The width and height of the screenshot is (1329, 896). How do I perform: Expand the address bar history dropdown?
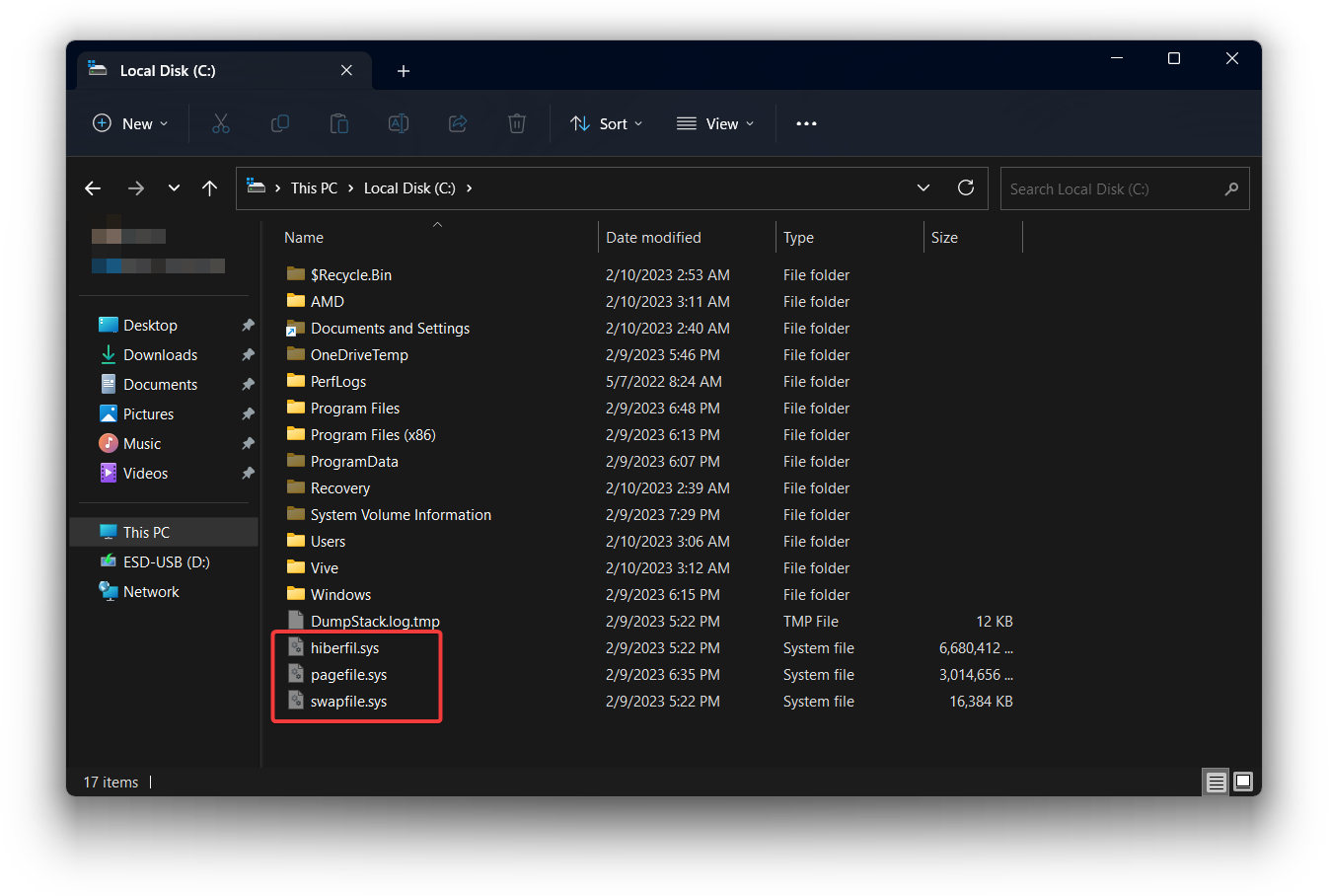coord(923,187)
